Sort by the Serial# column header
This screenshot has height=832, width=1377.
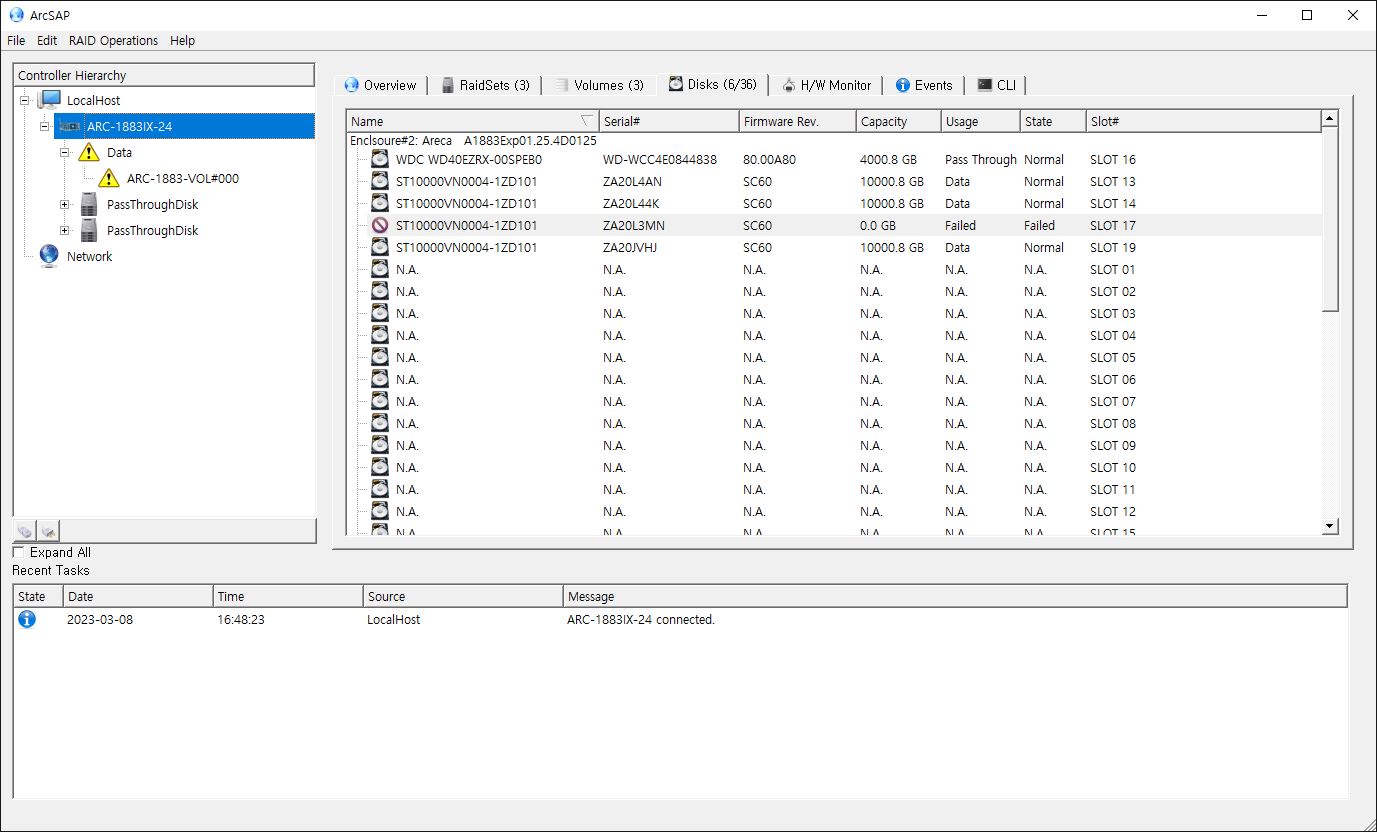669,121
